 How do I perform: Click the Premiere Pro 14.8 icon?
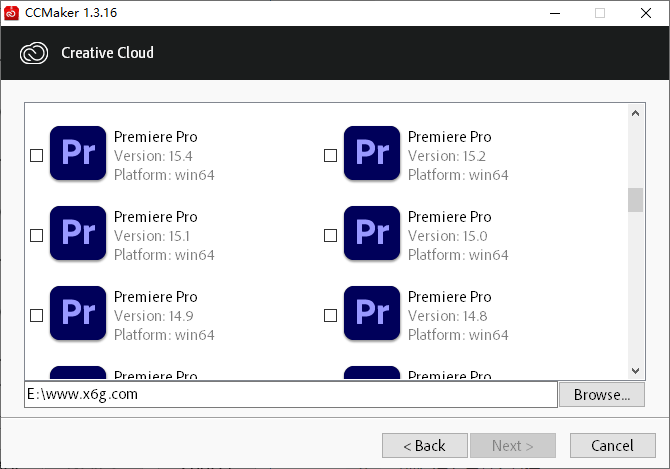(x=371, y=314)
